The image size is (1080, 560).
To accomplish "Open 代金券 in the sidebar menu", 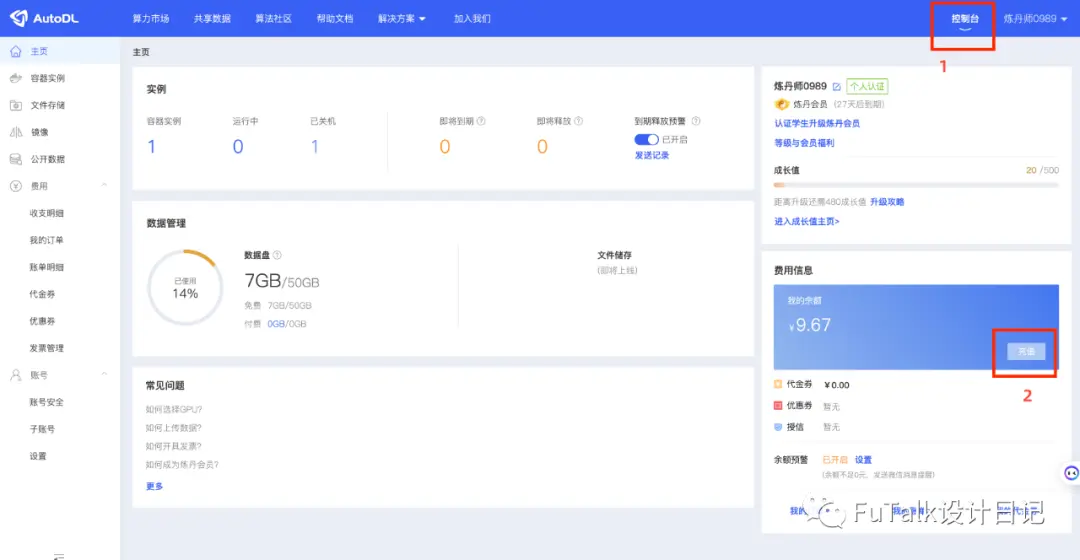I will (42, 293).
